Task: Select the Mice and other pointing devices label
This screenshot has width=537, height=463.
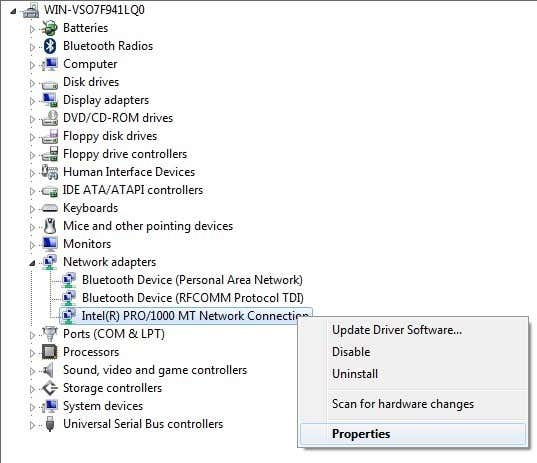Action: click(148, 226)
